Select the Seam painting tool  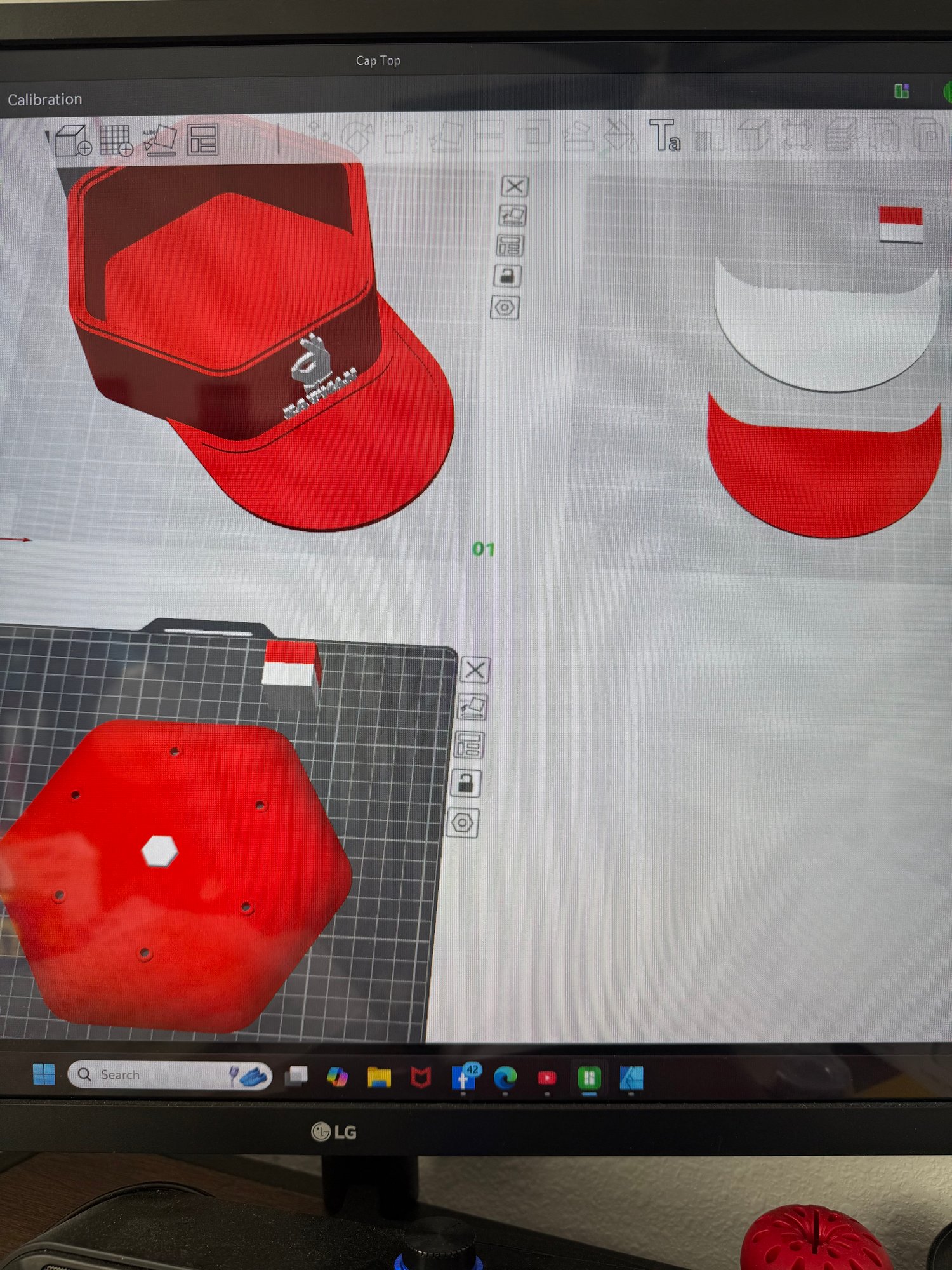coord(621,135)
